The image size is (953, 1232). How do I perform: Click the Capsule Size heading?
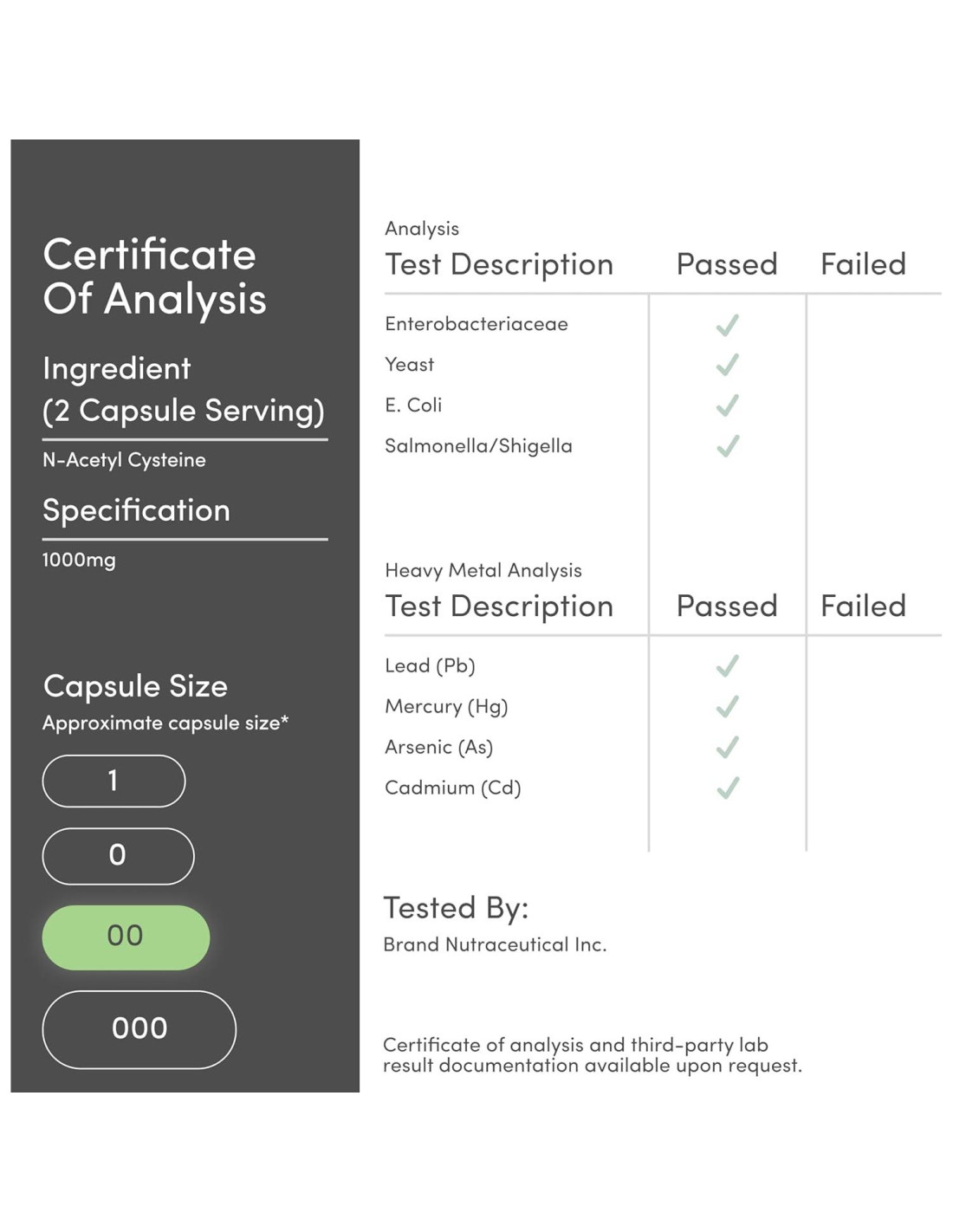click(x=135, y=686)
